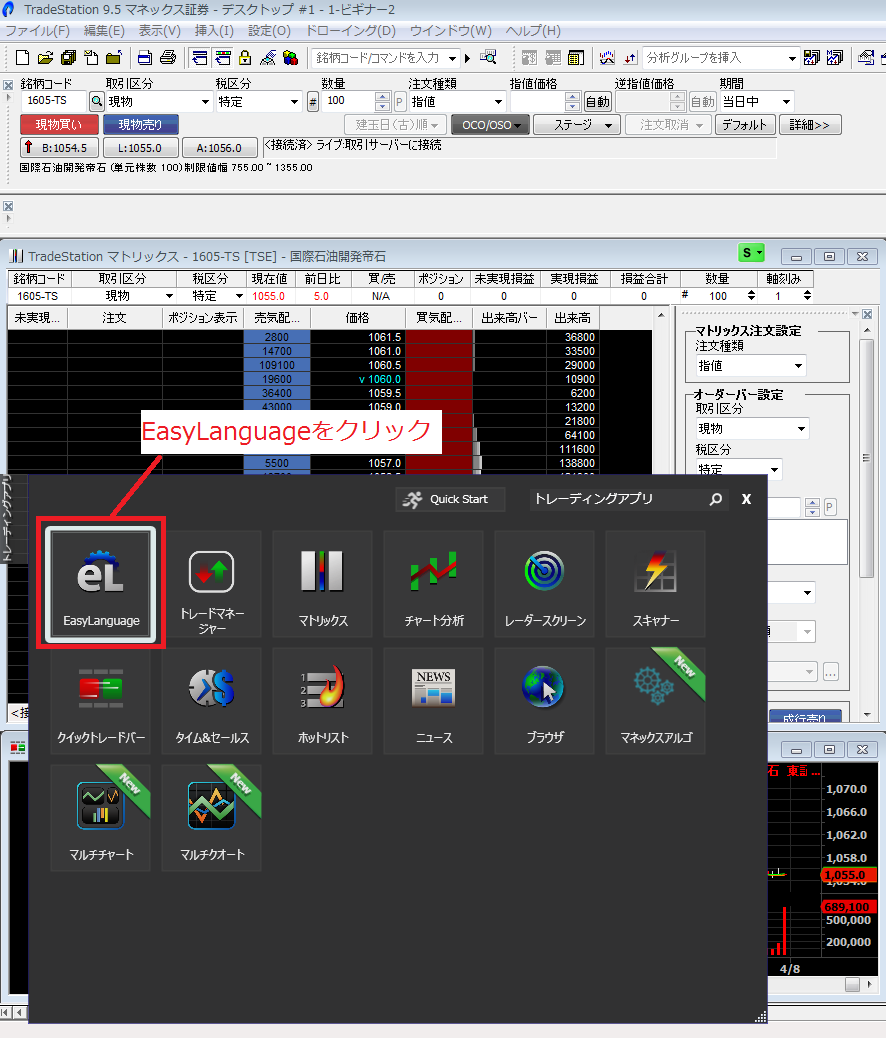The height and width of the screenshot is (1038, 886).
Task: Toggle 自動 for 指値価格
Action: tap(597, 101)
